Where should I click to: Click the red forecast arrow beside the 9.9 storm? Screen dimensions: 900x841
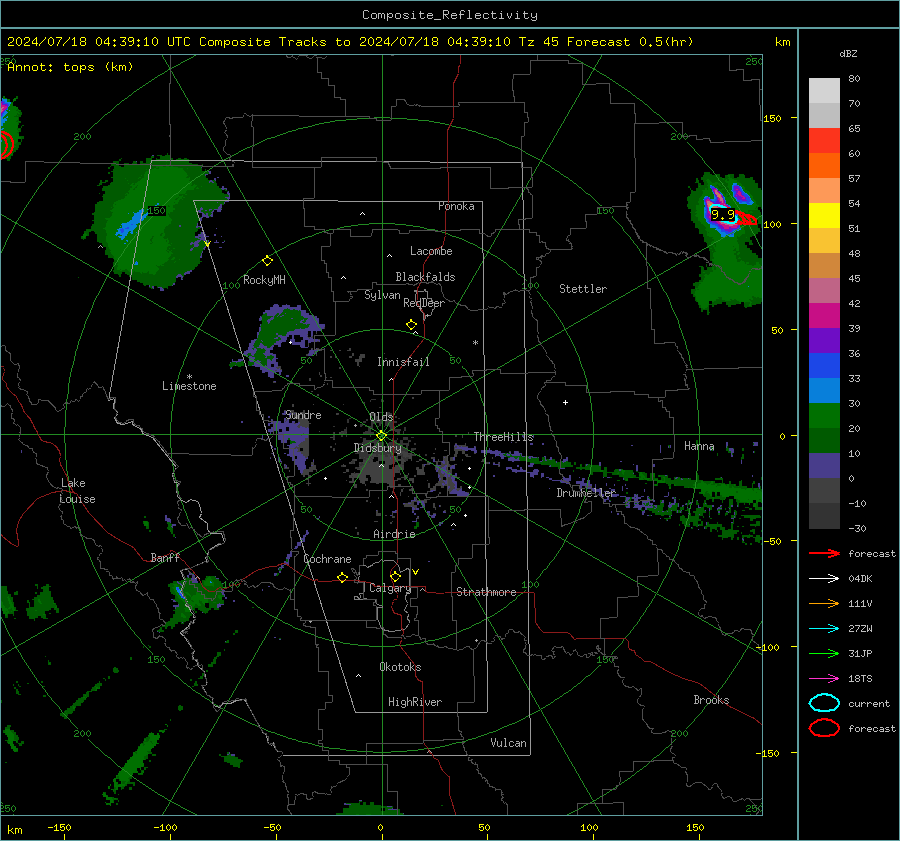click(746, 217)
